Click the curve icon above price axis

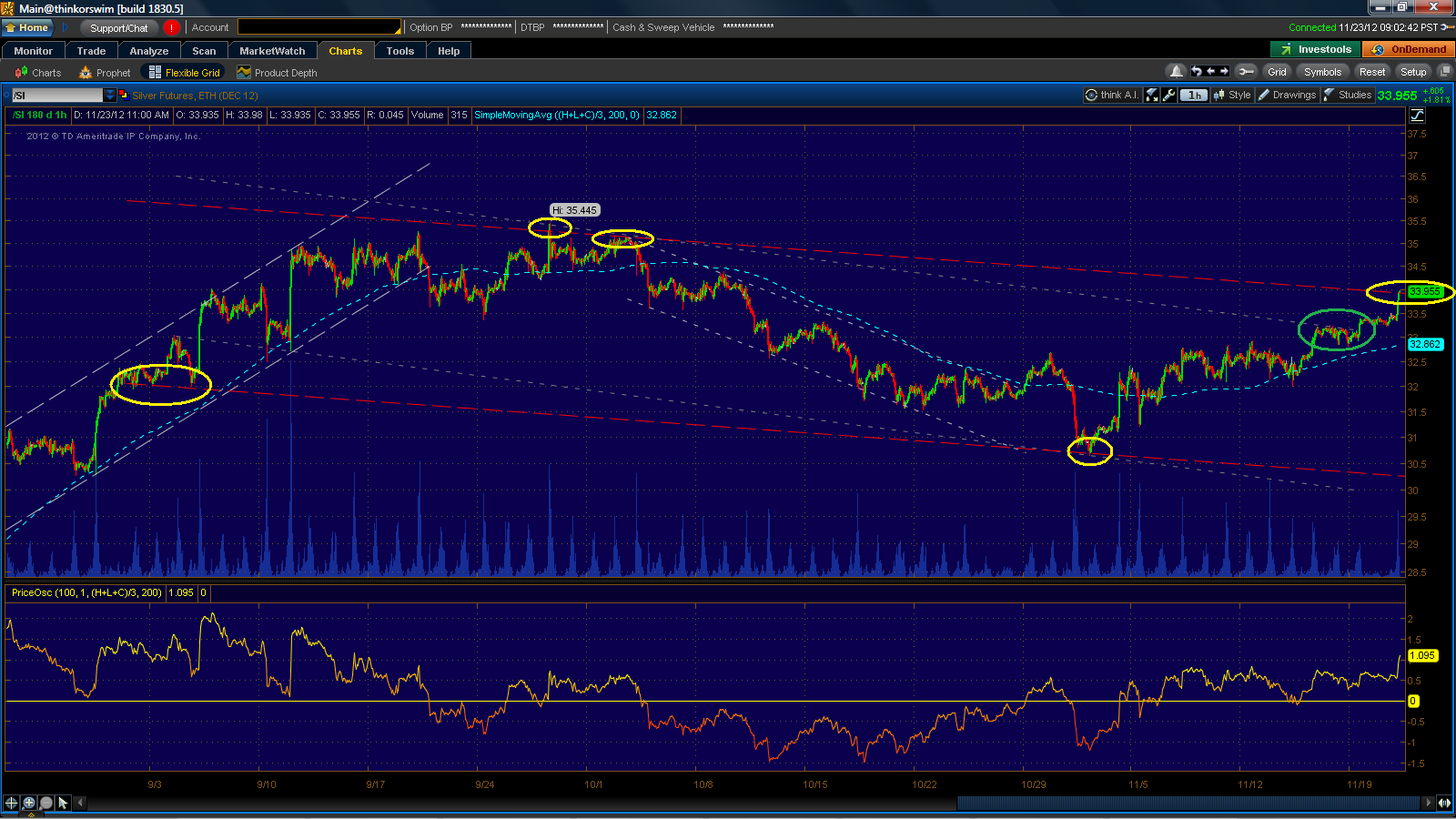tap(1417, 116)
